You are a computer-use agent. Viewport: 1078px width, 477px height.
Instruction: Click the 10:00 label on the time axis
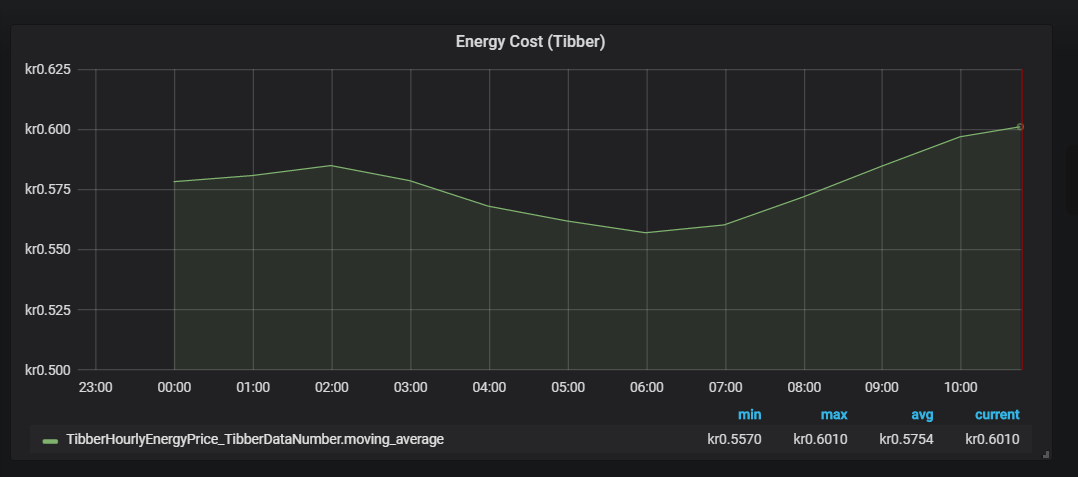[x=960, y=387]
